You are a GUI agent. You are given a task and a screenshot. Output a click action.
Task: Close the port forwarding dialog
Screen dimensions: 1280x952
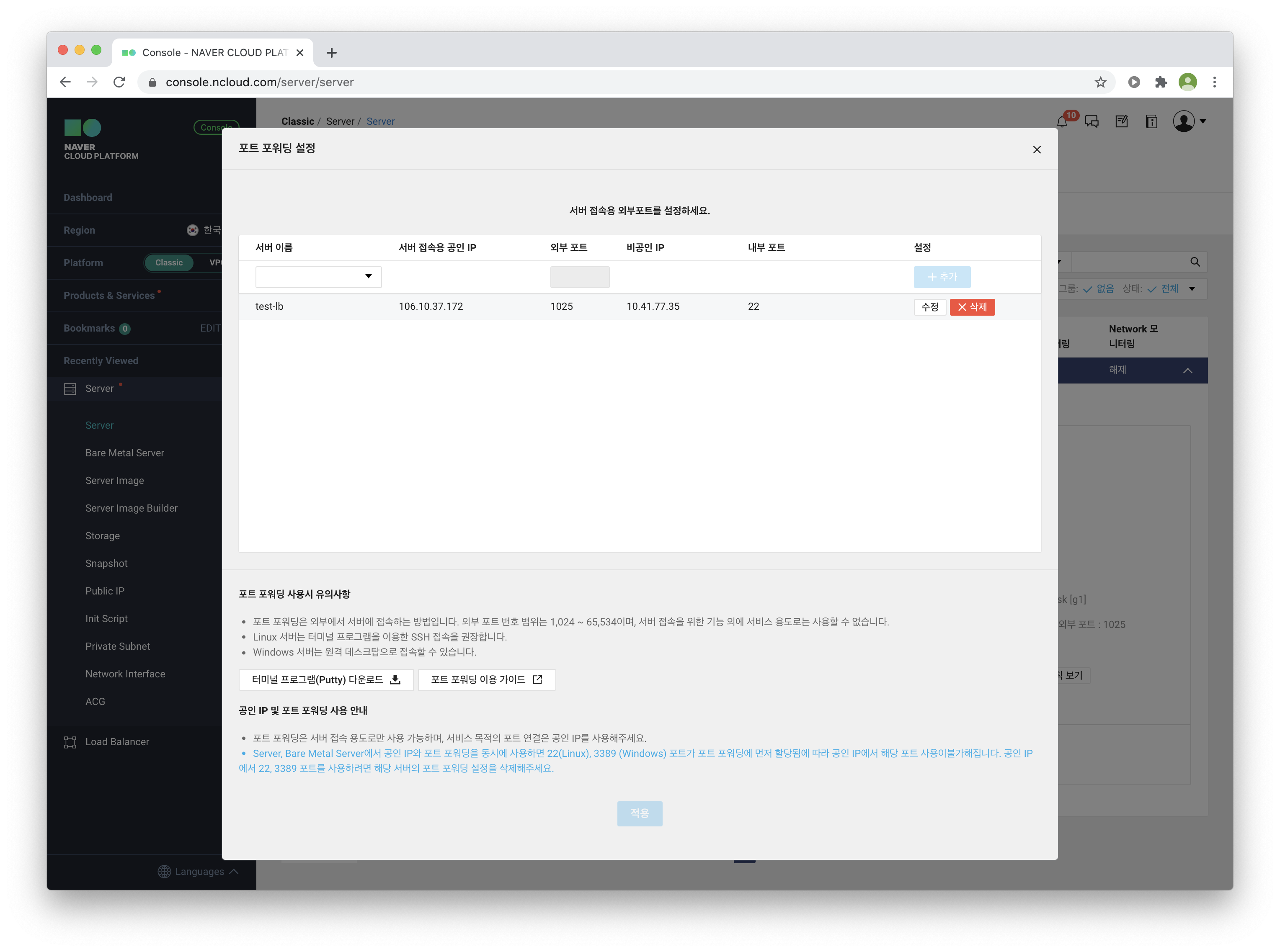1037,150
